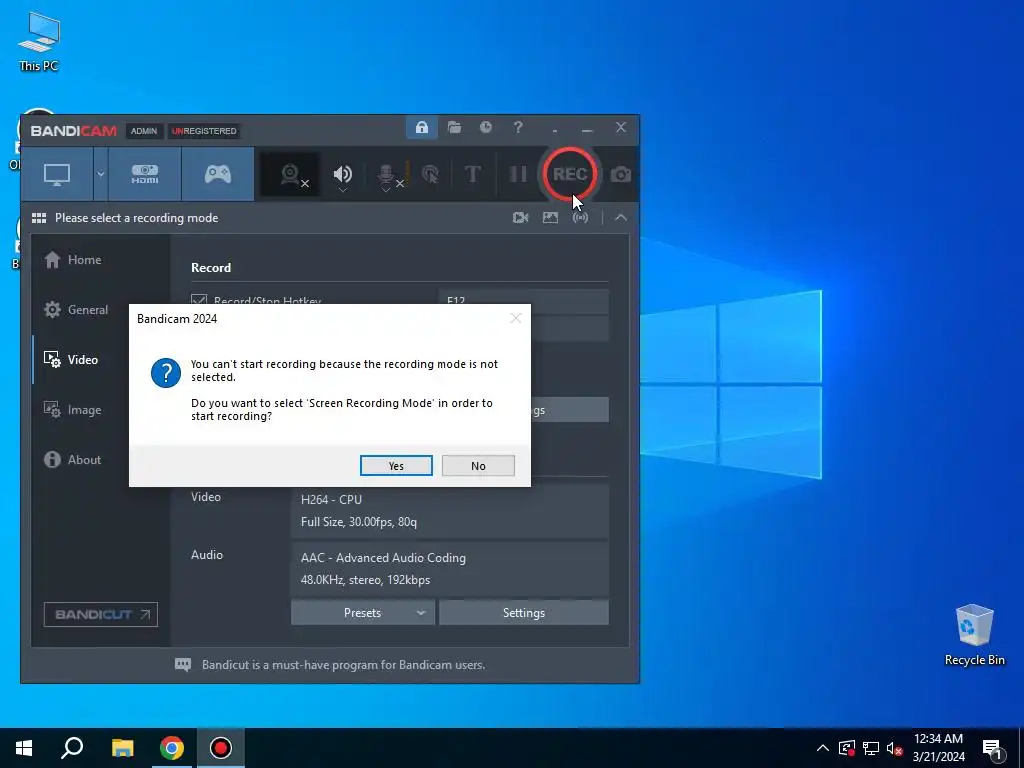Open Google Chrome from the taskbar
1024x768 pixels.
point(172,748)
